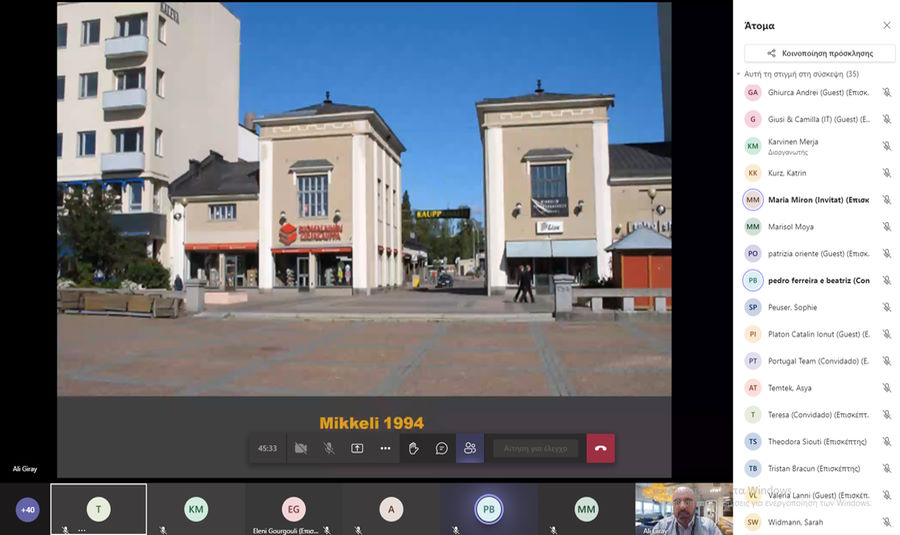Click the muted mic icon beside Marisol Moya
This screenshot has width=900, height=535.
point(886,227)
